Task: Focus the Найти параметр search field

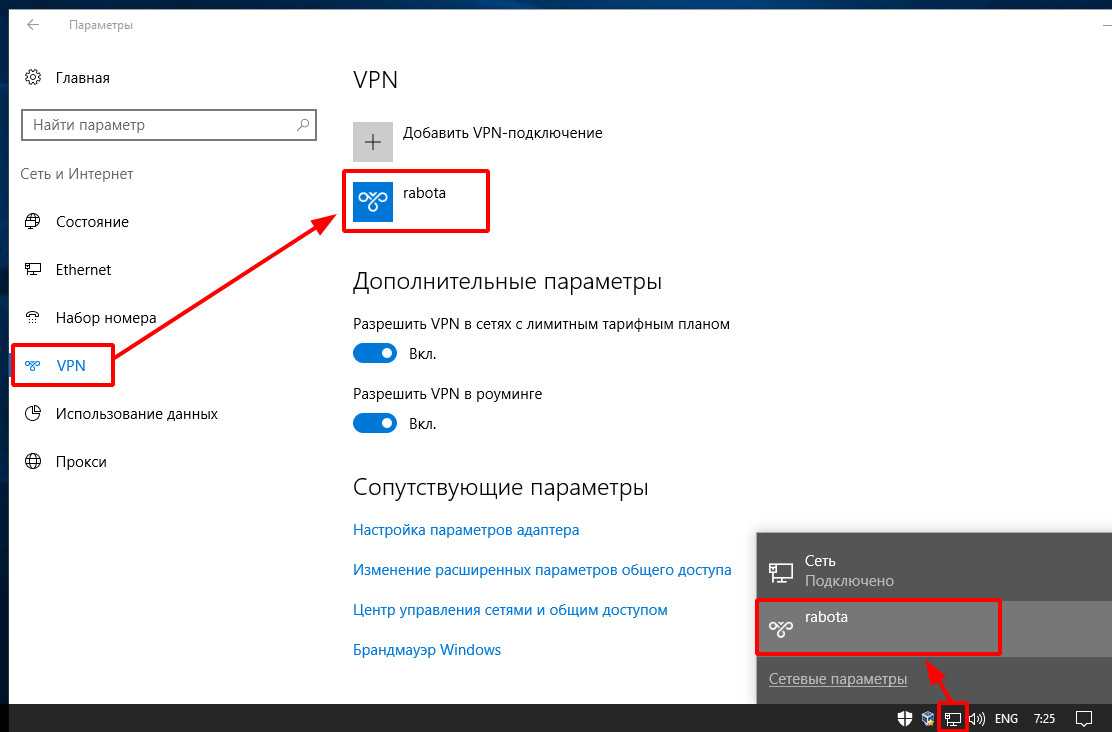Action: tap(169, 125)
